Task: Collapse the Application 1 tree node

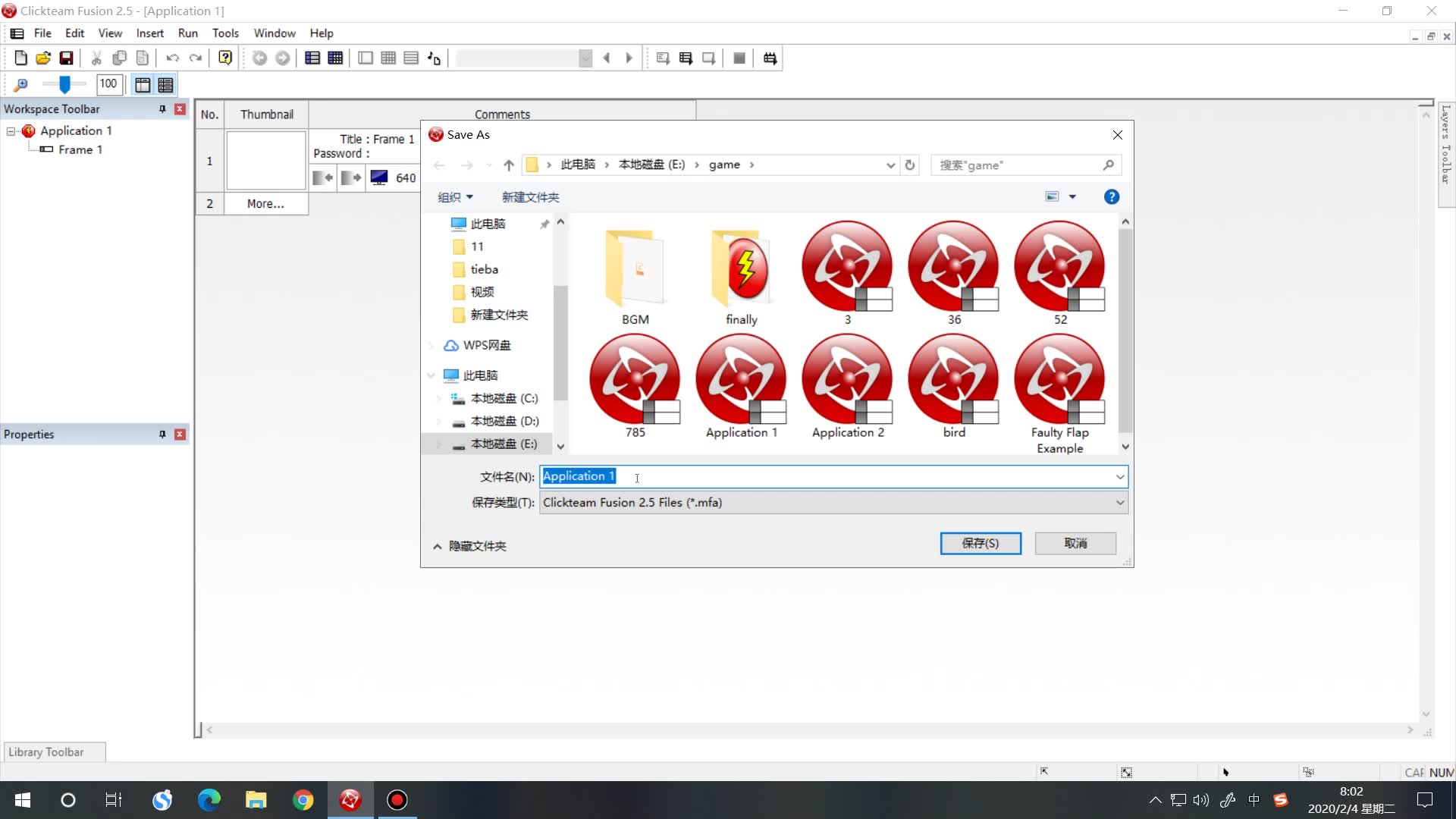Action: (x=11, y=131)
